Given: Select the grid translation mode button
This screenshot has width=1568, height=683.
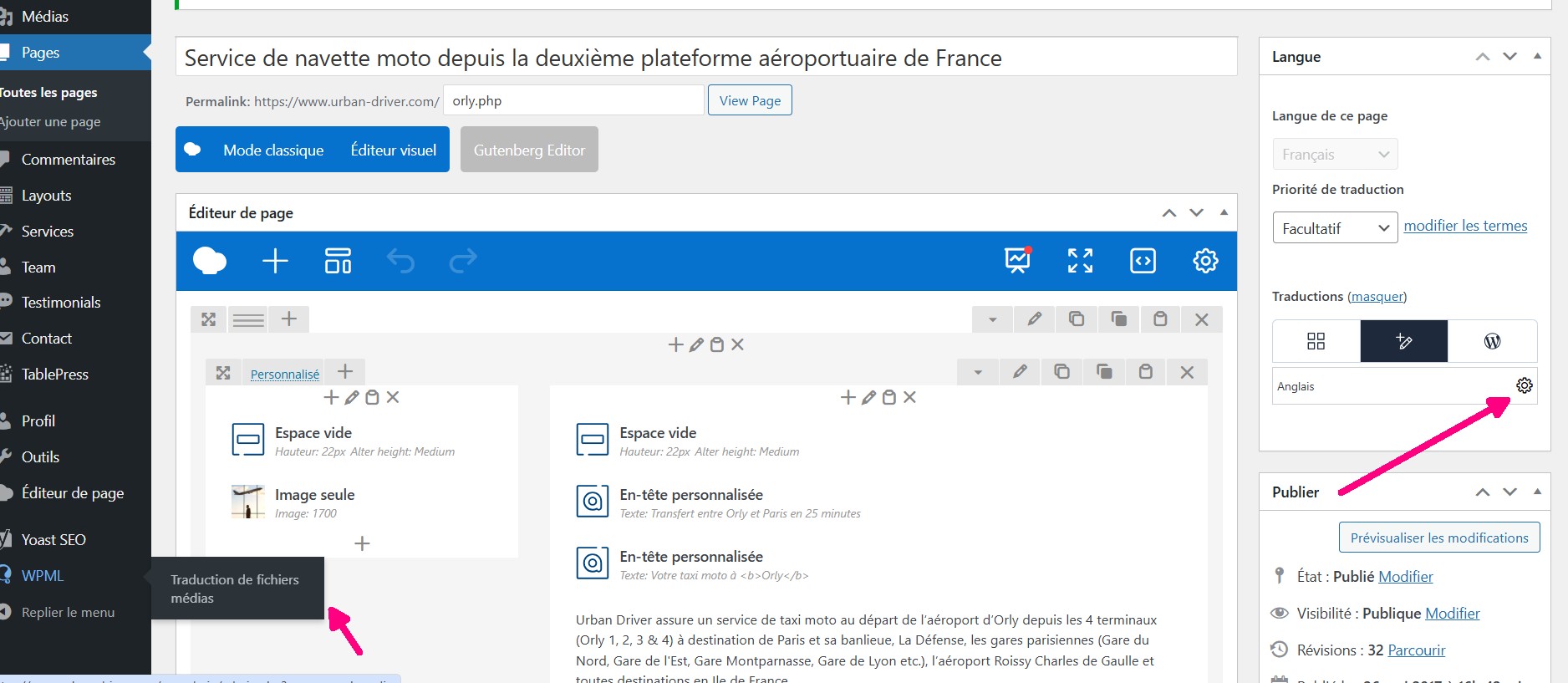Looking at the screenshot, I should [x=1316, y=341].
